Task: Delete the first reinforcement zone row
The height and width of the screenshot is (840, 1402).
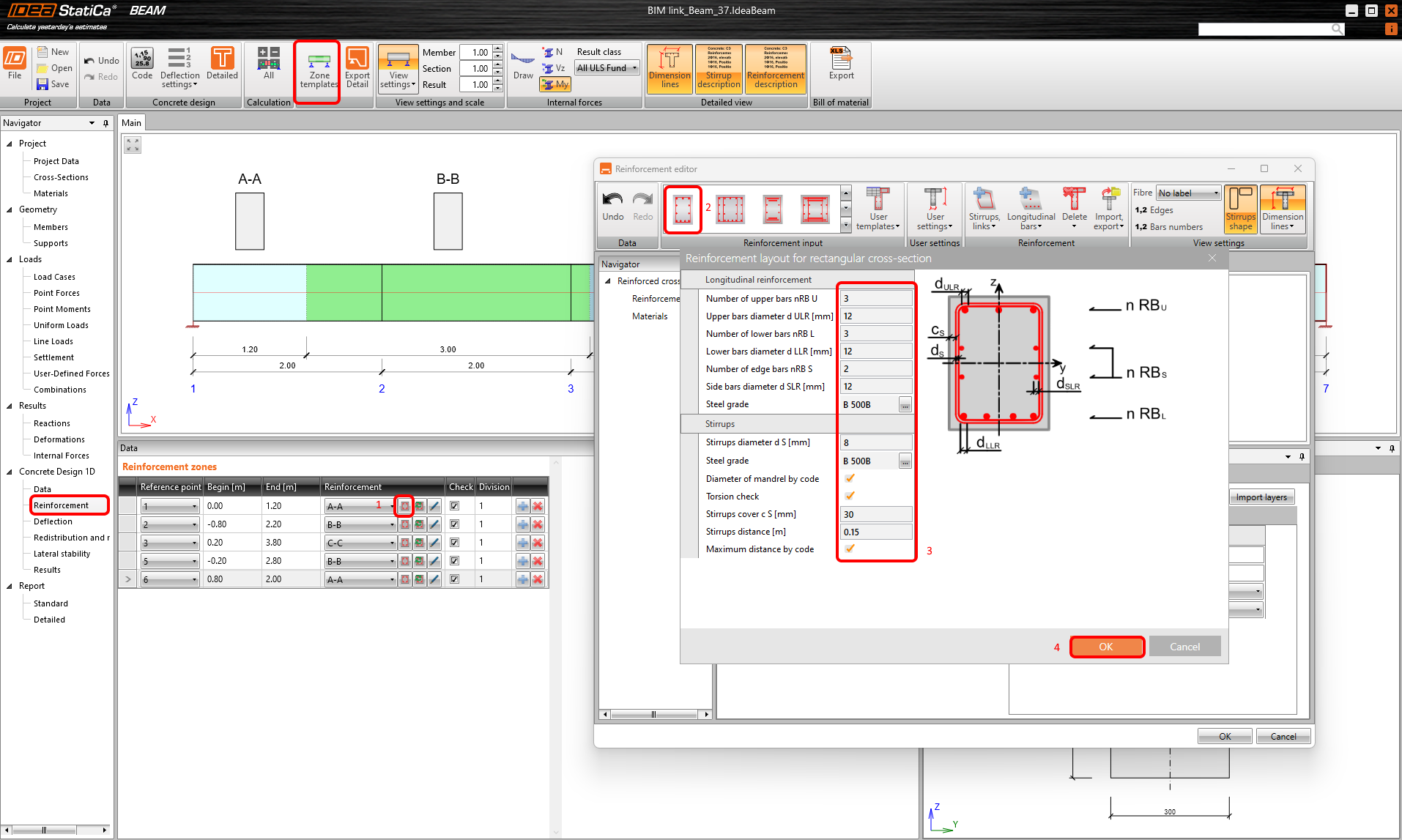Action: 538,506
